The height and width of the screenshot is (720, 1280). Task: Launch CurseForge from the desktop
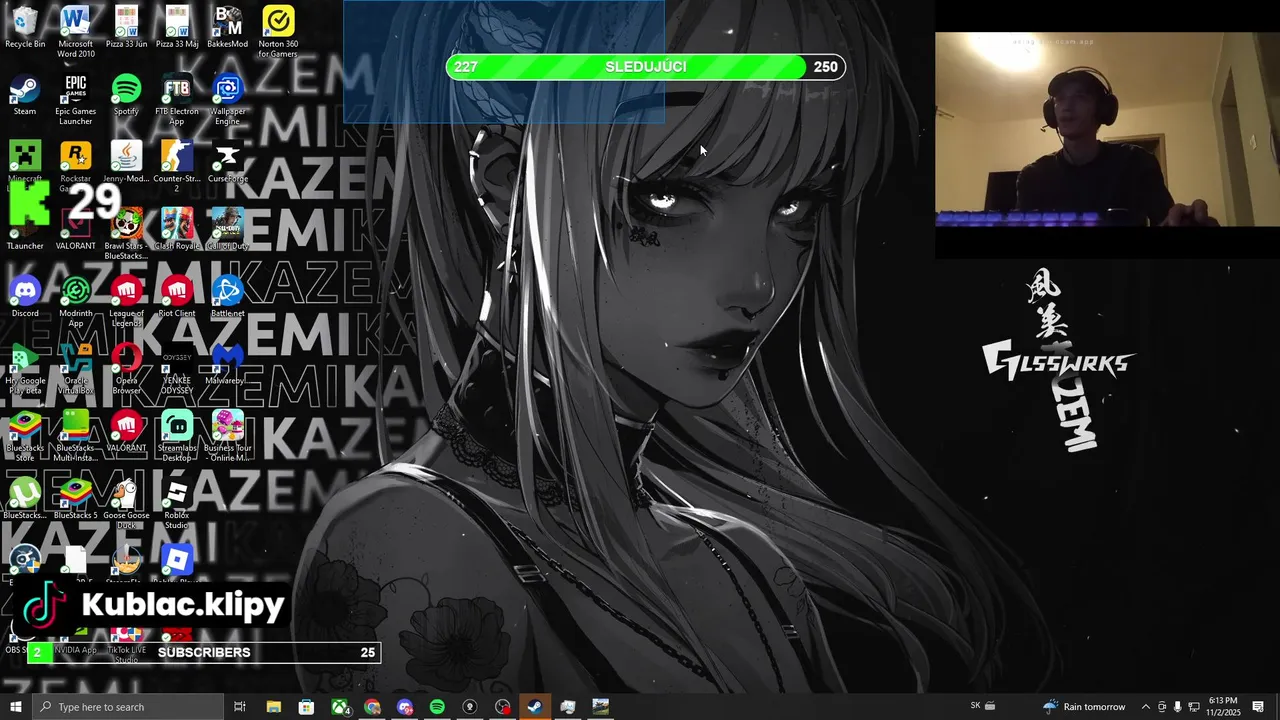click(x=228, y=161)
